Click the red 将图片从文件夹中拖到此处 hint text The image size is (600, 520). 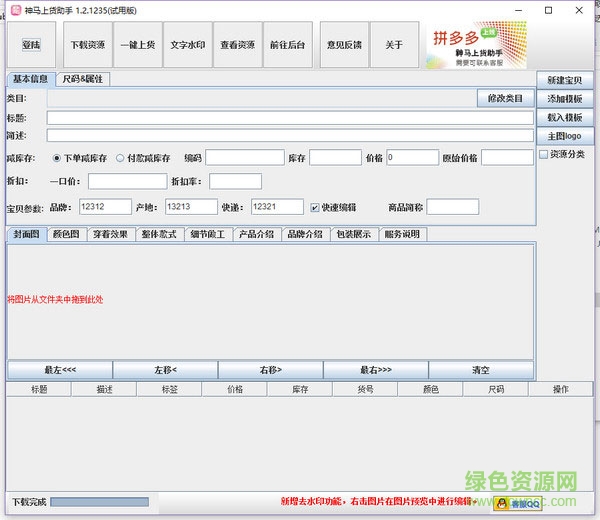[x=55, y=299]
